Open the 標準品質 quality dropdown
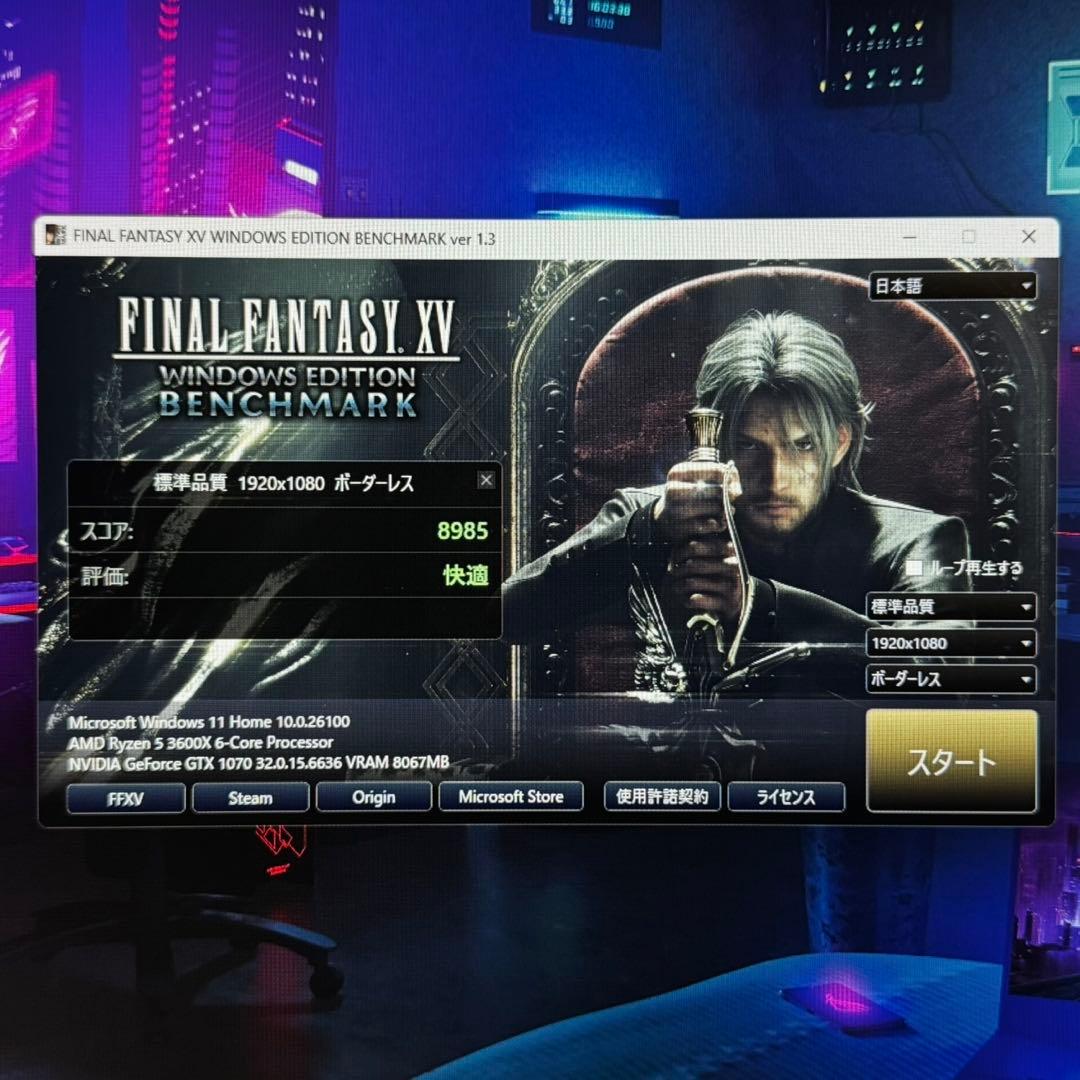 point(951,607)
